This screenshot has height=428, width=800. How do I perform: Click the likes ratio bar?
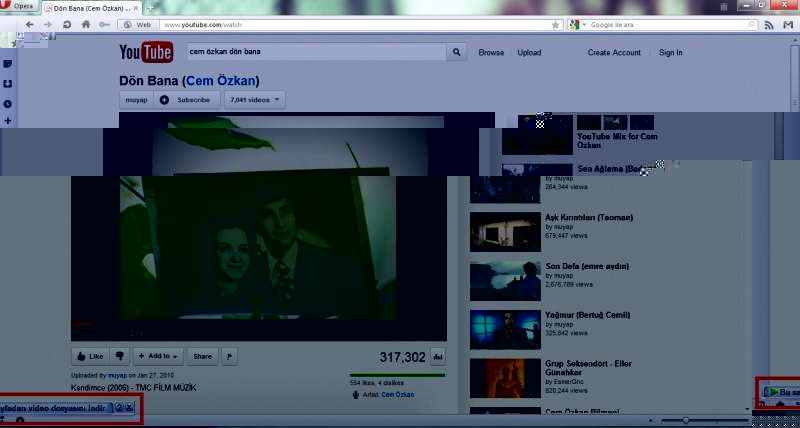click(397, 375)
